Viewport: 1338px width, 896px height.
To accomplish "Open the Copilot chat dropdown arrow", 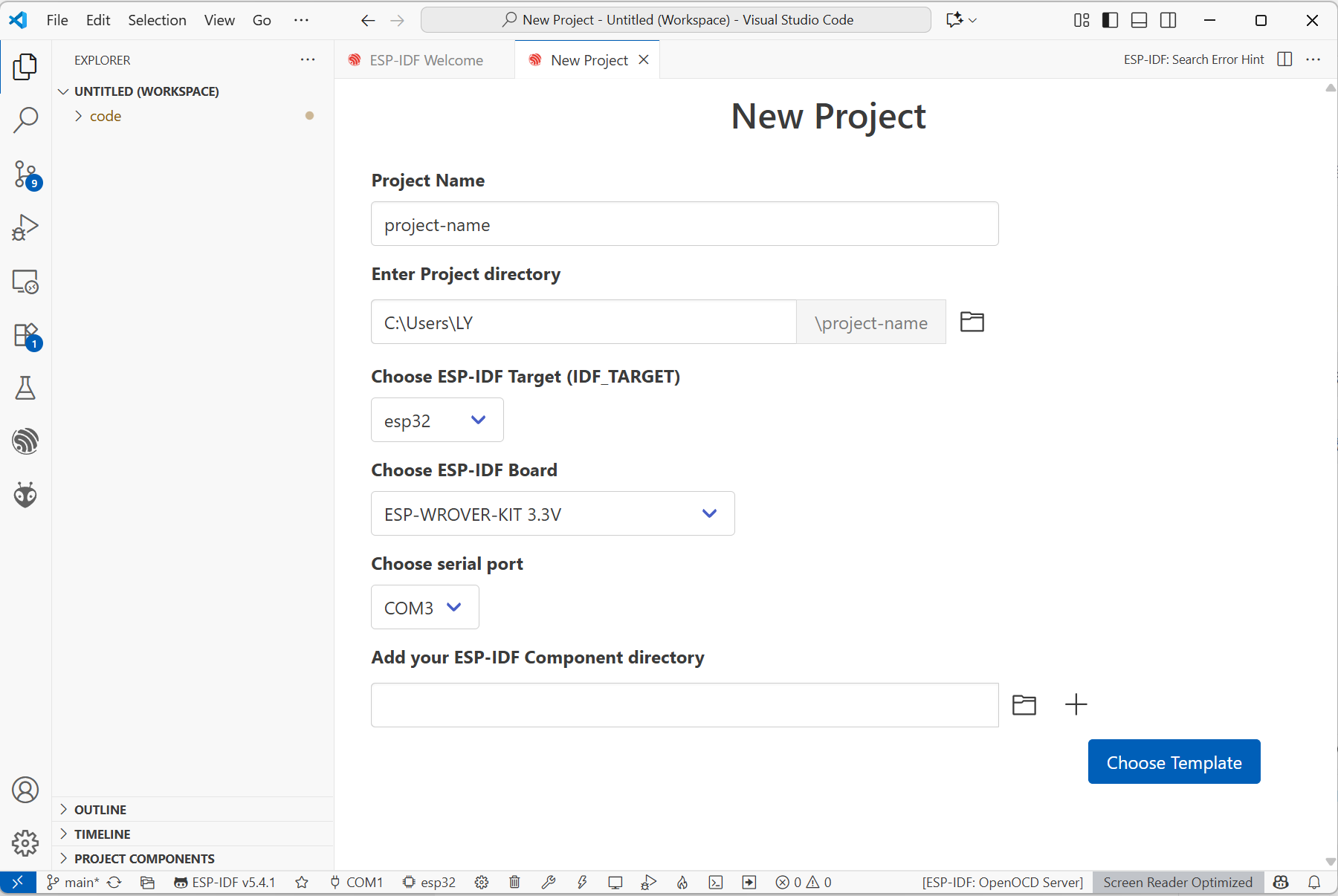I will point(972,20).
